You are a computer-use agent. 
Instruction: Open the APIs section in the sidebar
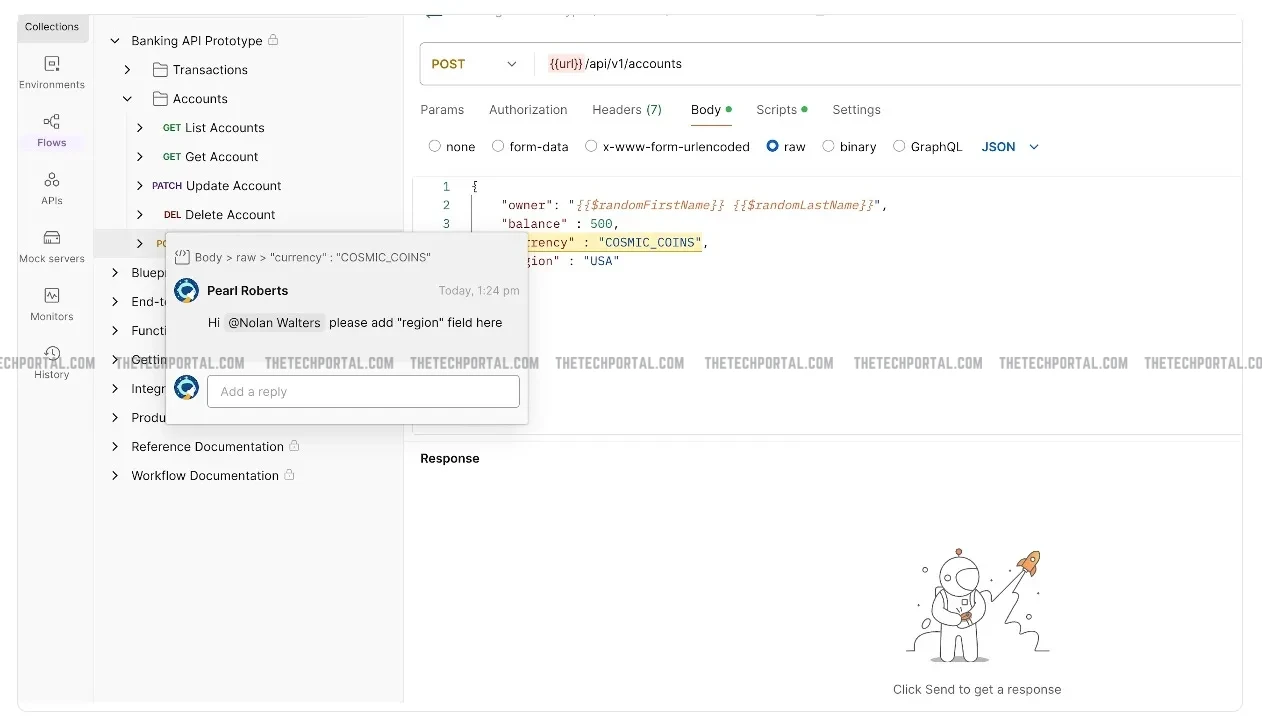coord(52,188)
